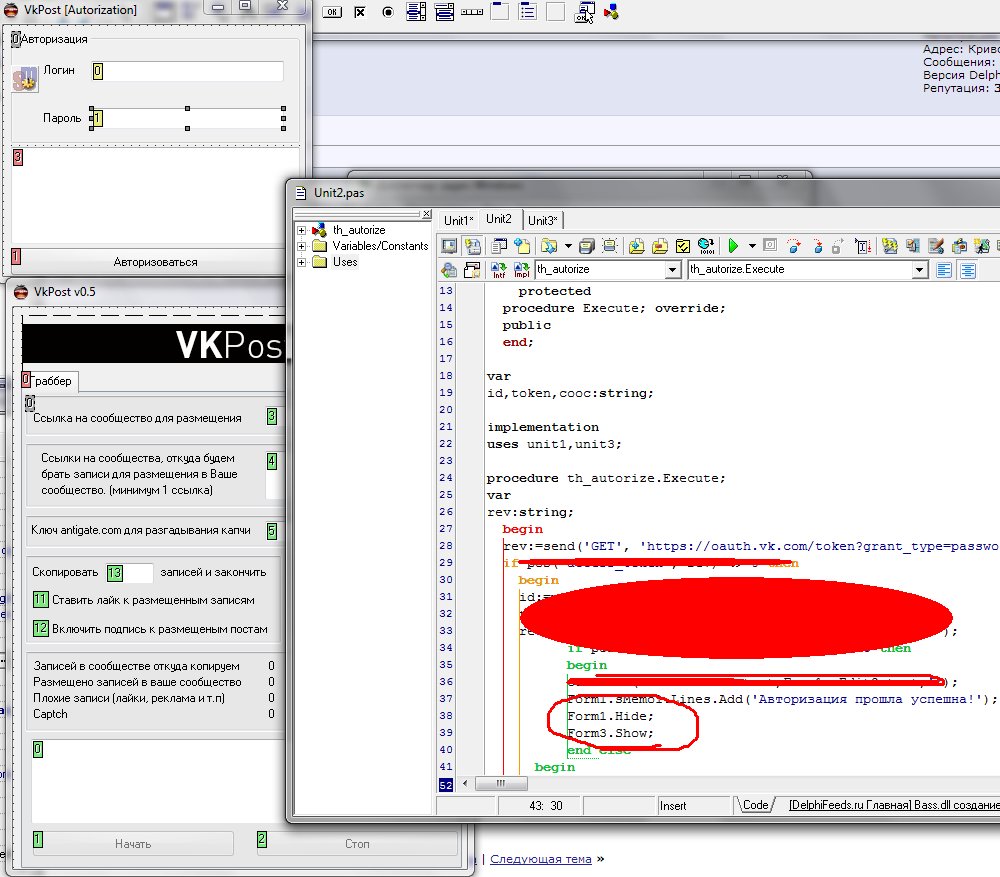Click the center-align lines icon
The width and height of the screenshot is (1000, 877).
coord(968,270)
